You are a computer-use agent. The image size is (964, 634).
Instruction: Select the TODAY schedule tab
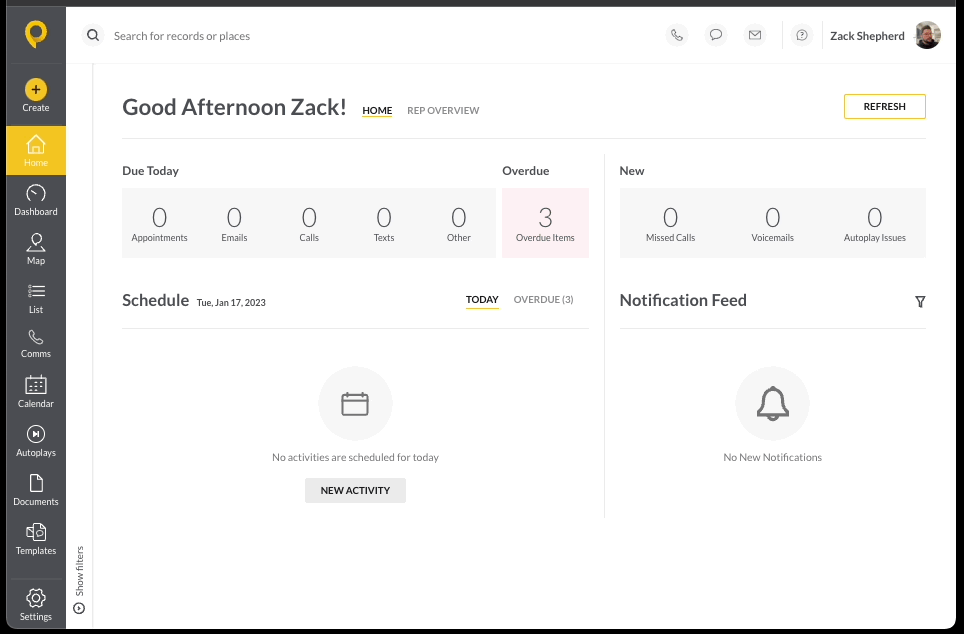(x=482, y=299)
